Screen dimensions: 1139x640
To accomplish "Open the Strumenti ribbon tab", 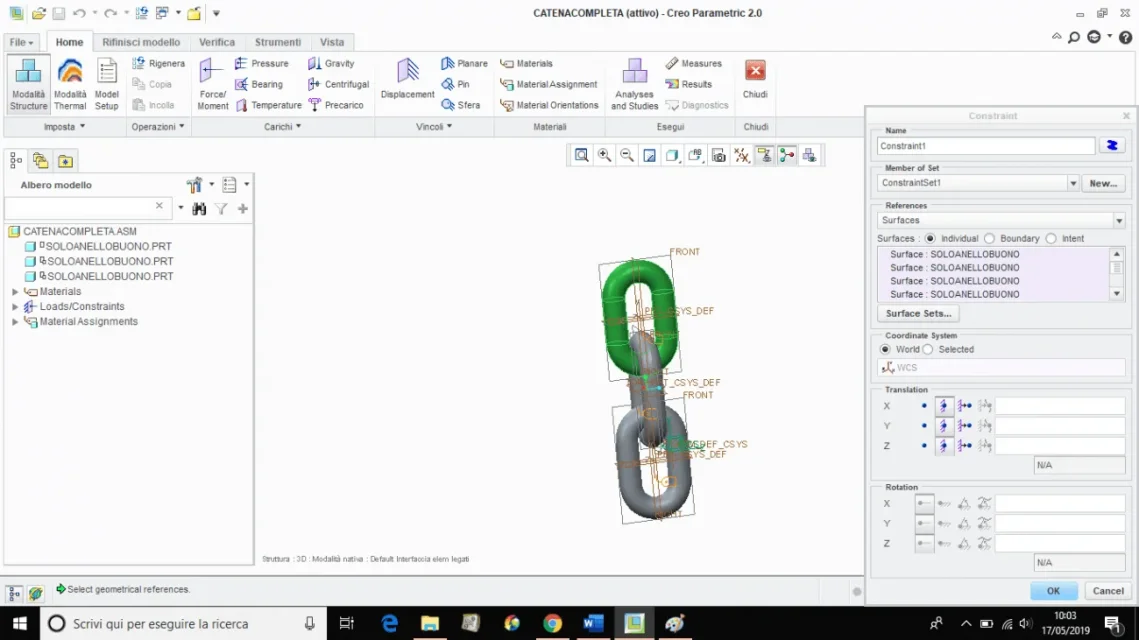I will 278,42.
